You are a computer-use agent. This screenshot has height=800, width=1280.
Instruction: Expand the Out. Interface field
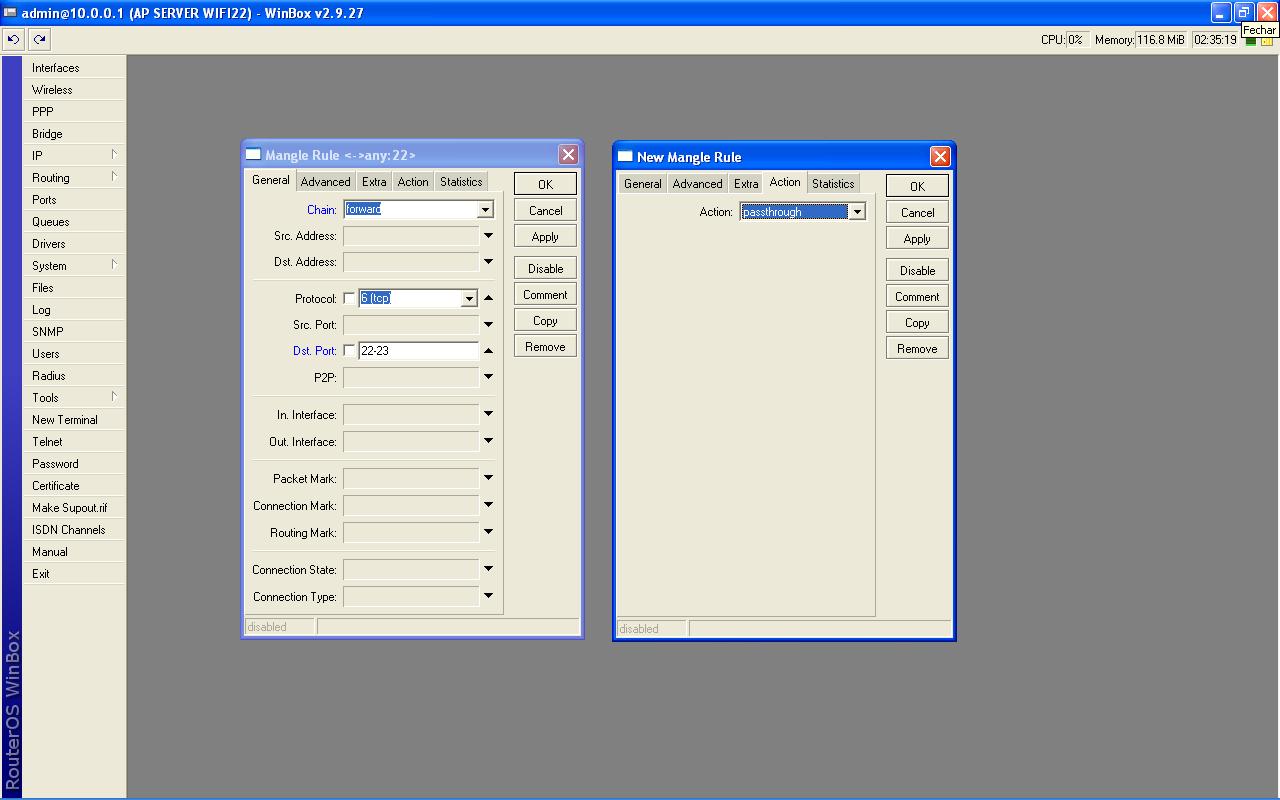[x=488, y=441]
